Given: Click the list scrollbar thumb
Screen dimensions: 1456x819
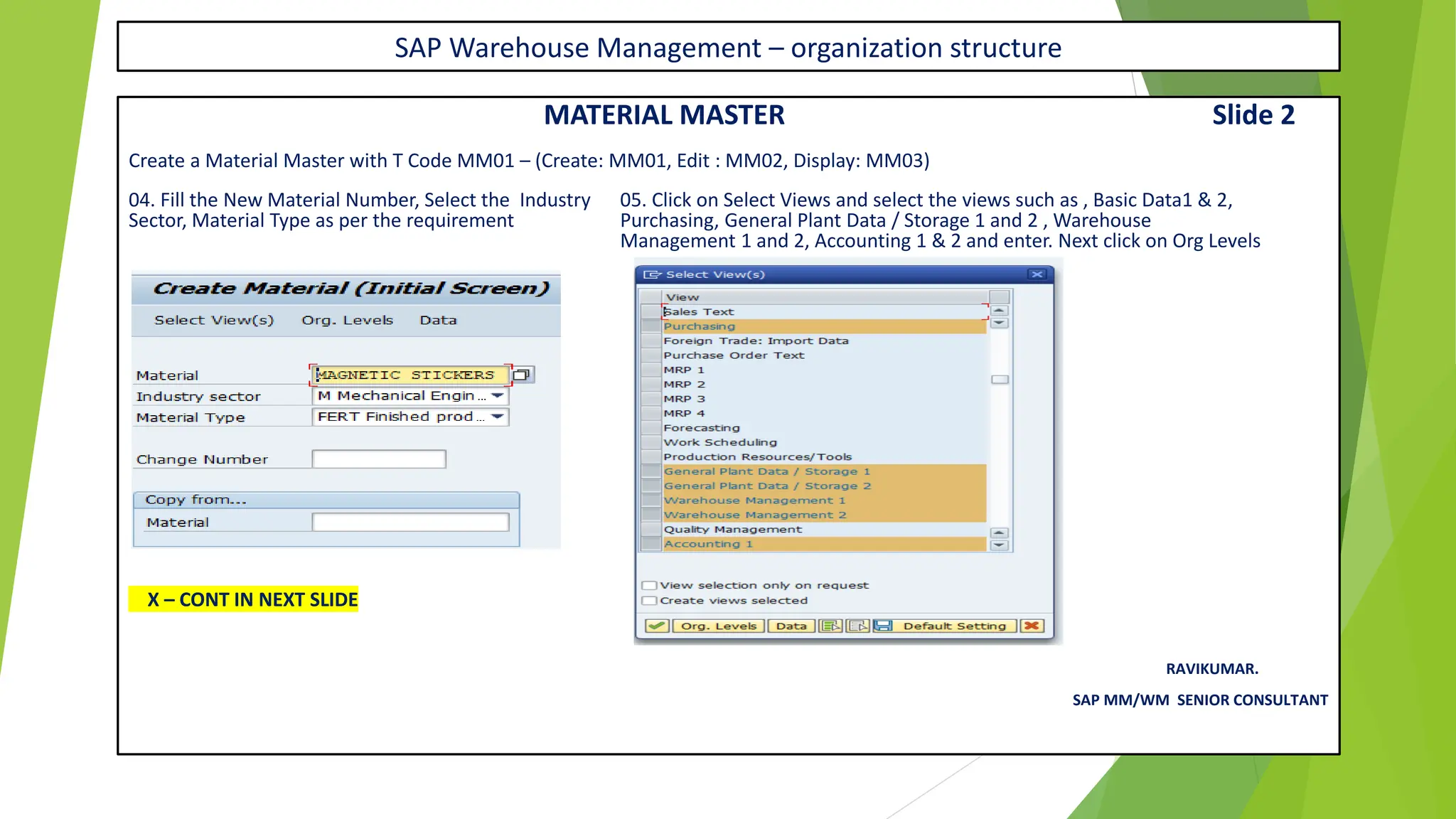Looking at the screenshot, I should tap(1000, 379).
